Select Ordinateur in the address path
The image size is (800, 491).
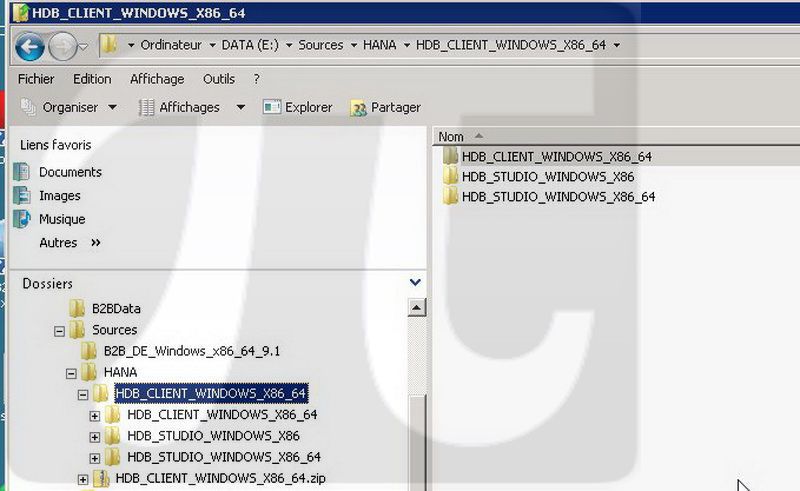pyautogui.click(x=171, y=45)
